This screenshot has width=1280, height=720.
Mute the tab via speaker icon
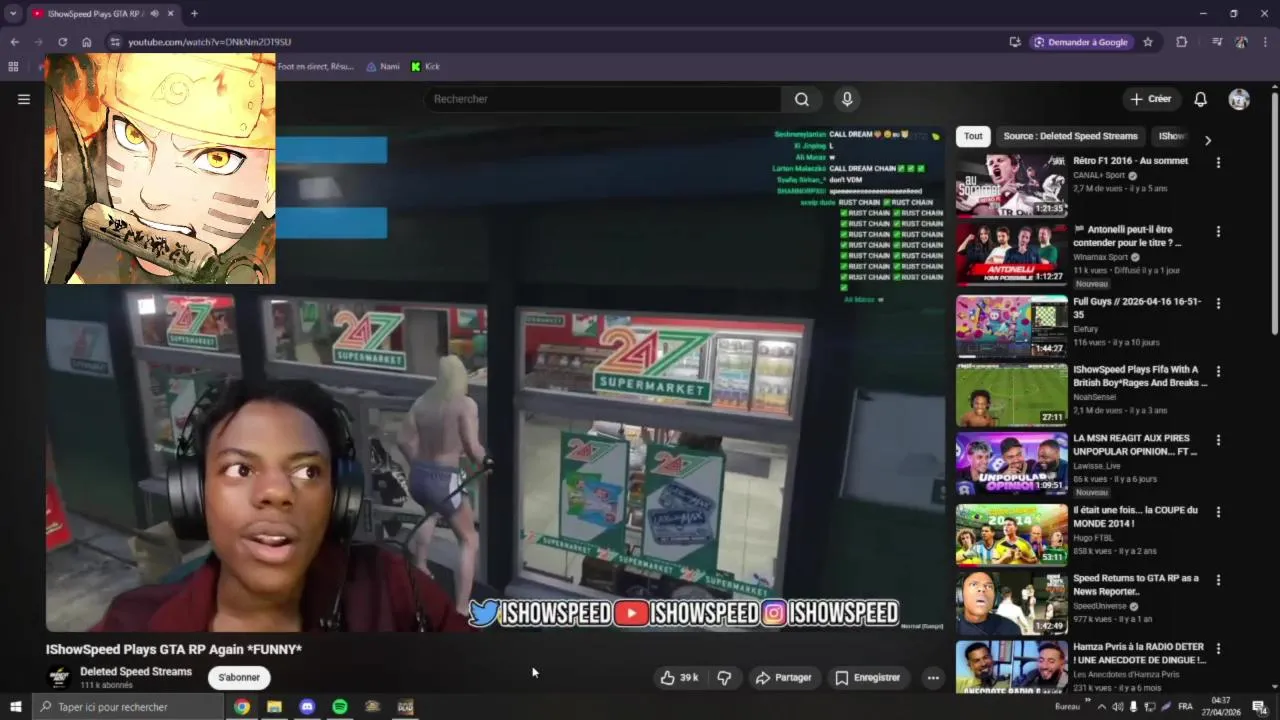(x=155, y=14)
